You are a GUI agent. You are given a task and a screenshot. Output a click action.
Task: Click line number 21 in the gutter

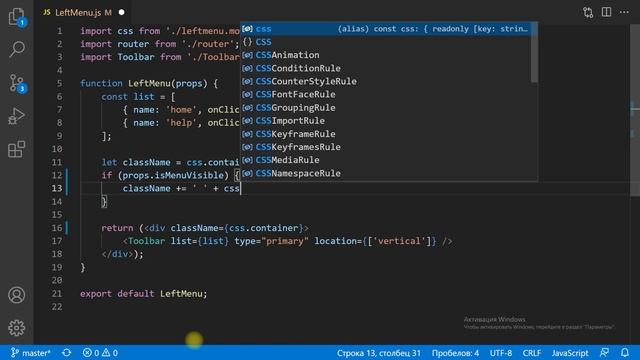click(x=57, y=293)
